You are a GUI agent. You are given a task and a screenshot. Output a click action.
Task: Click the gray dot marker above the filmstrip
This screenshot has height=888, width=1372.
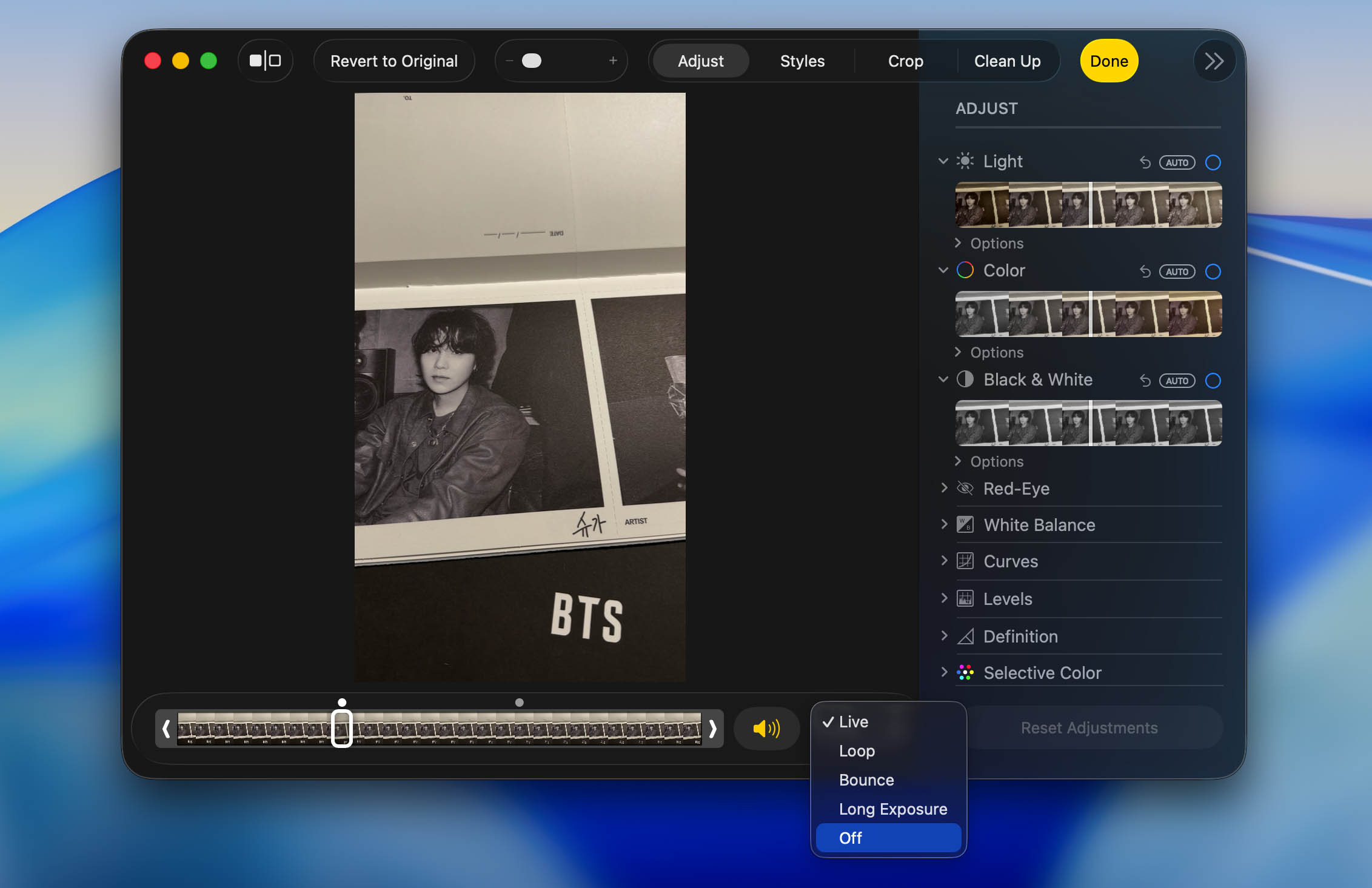point(519,702)
